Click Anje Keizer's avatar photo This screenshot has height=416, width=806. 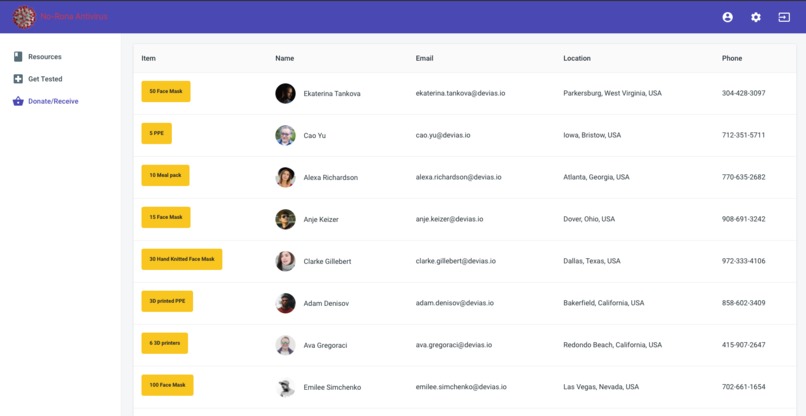pyautogui.click(x=285, y=219)
